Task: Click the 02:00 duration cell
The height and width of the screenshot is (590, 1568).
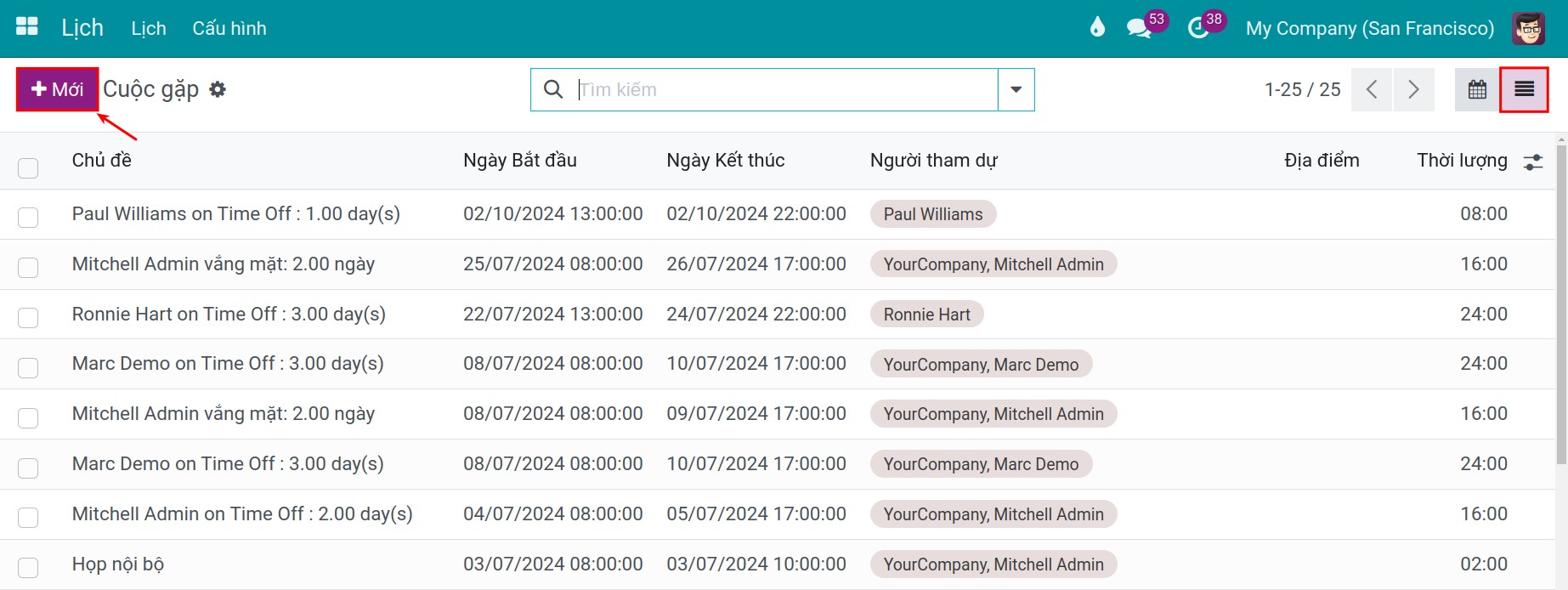Action: [x=1484, y=564]
